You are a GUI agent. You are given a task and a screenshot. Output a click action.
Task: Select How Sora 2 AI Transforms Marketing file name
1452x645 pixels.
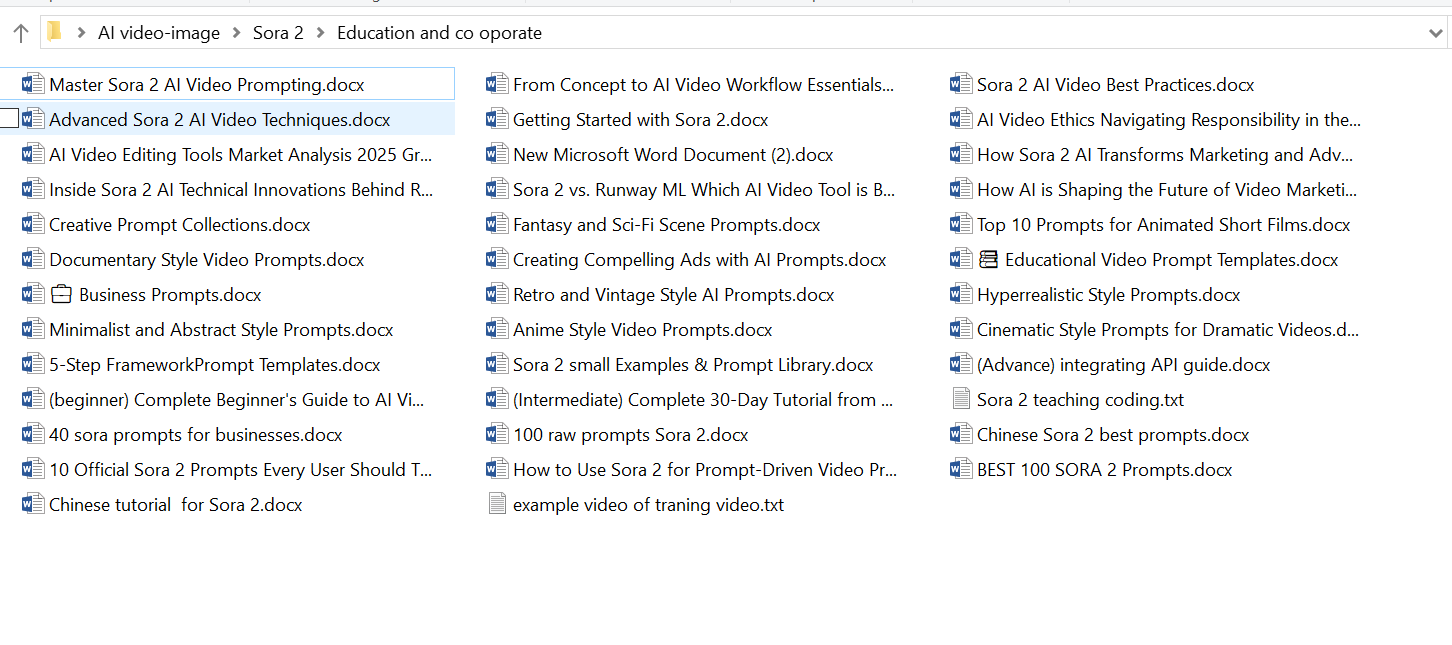click(x=1165, y=155)
